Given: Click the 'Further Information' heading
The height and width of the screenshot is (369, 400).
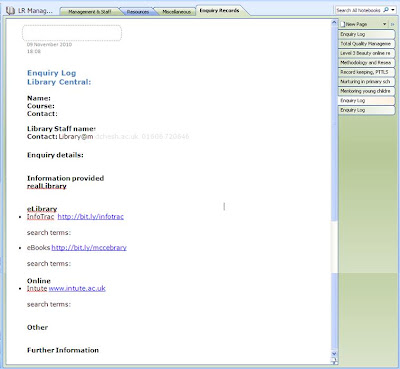Looking at the screenshot, I should coord(63,350).
